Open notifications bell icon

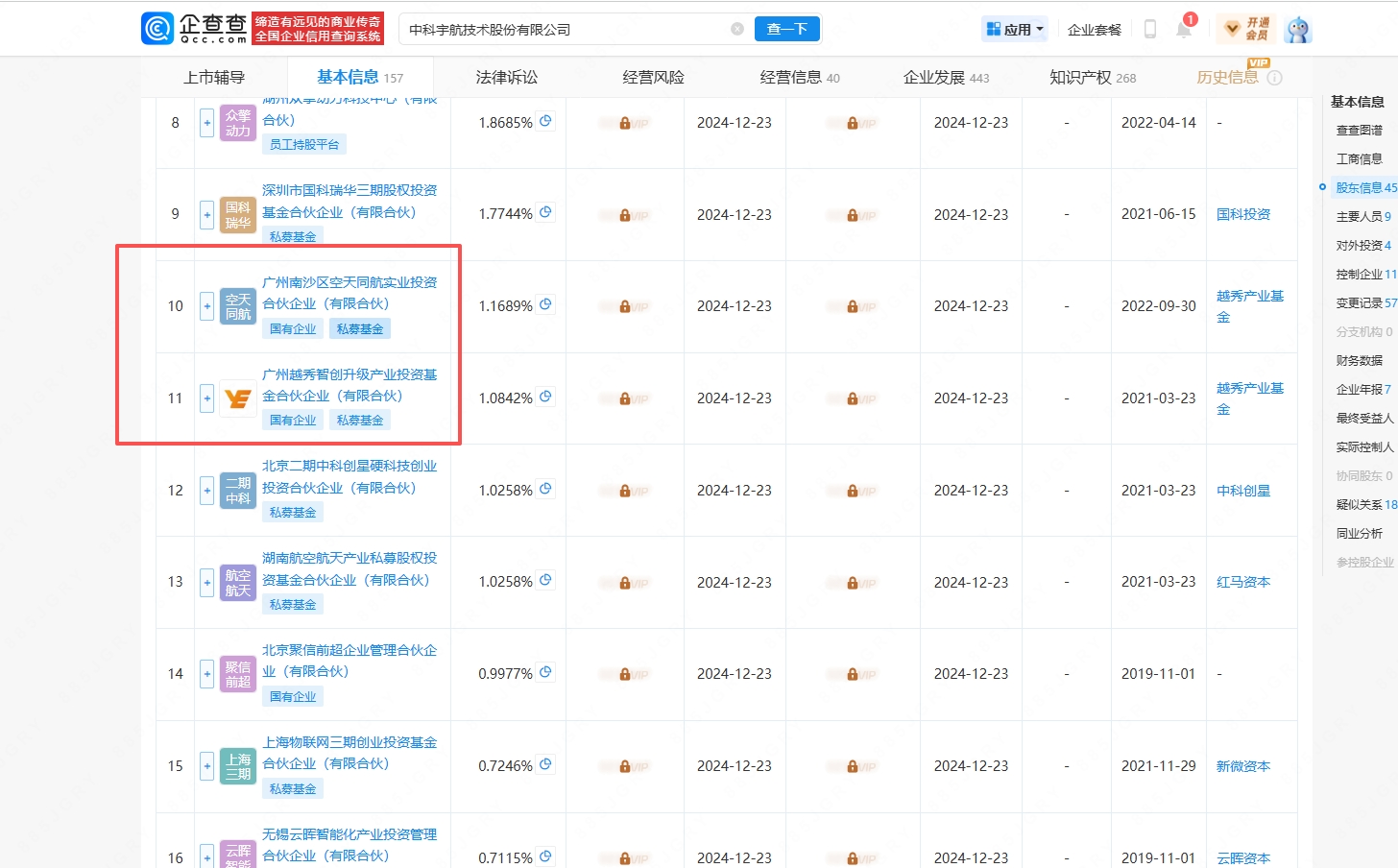(x=1184, y=29)
